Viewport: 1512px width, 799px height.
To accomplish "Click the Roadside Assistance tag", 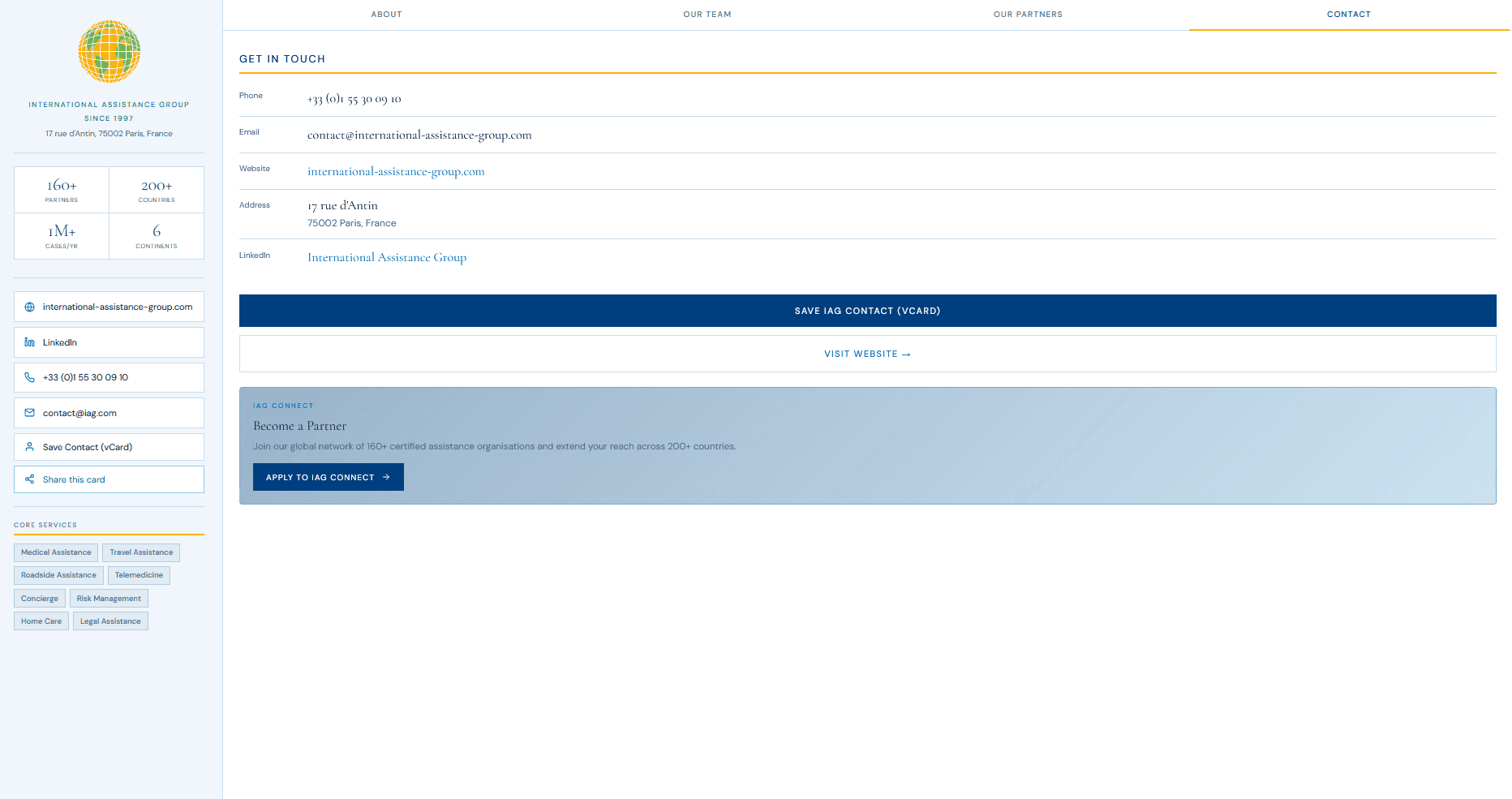I will click(x=58, y=575).
